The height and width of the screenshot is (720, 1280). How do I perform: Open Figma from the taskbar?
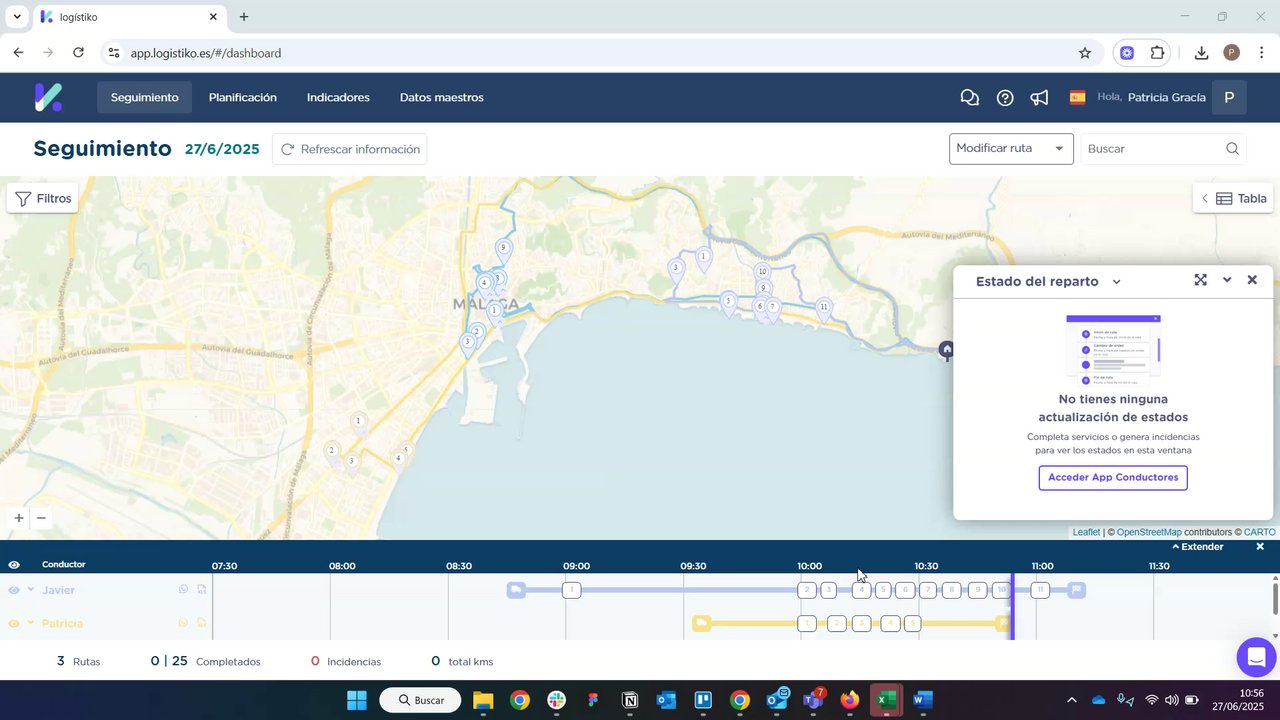(593, 700)
